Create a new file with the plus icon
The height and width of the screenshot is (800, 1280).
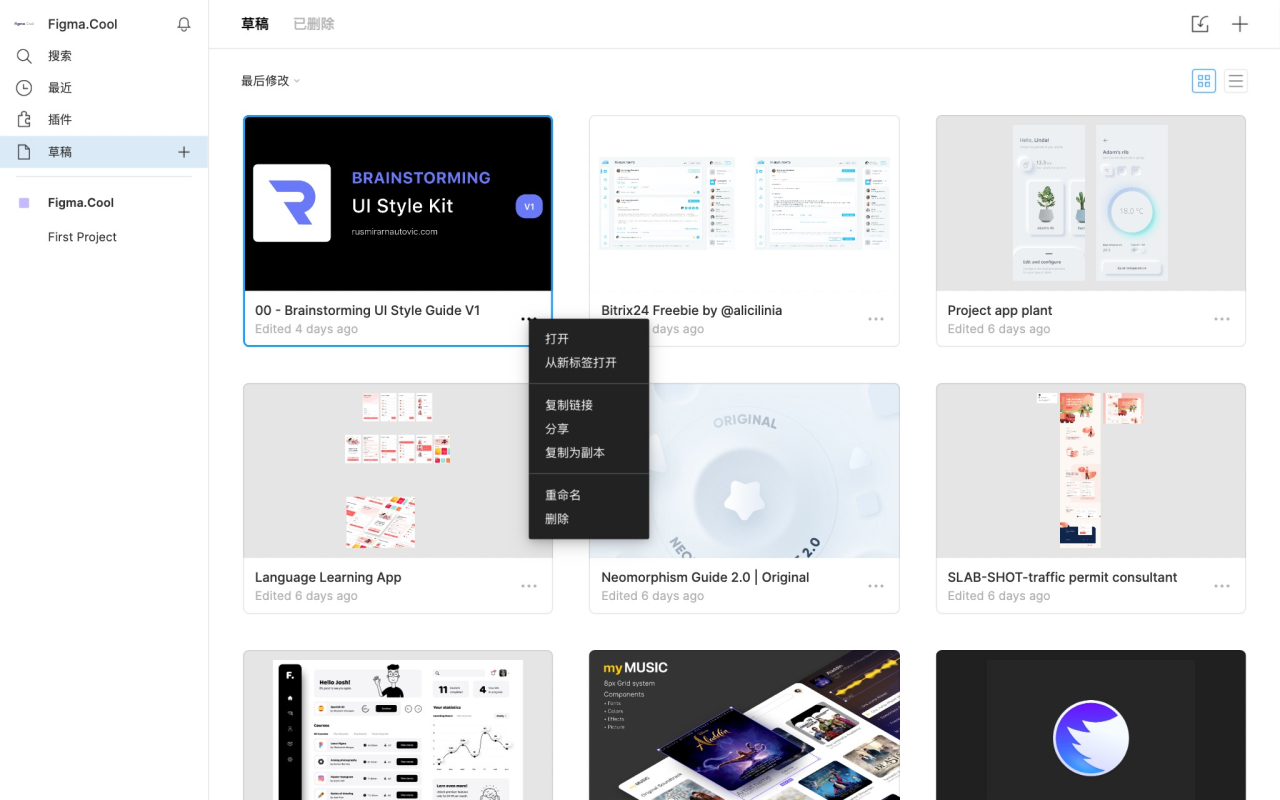pyautogui.click(x=1239, y=23)
